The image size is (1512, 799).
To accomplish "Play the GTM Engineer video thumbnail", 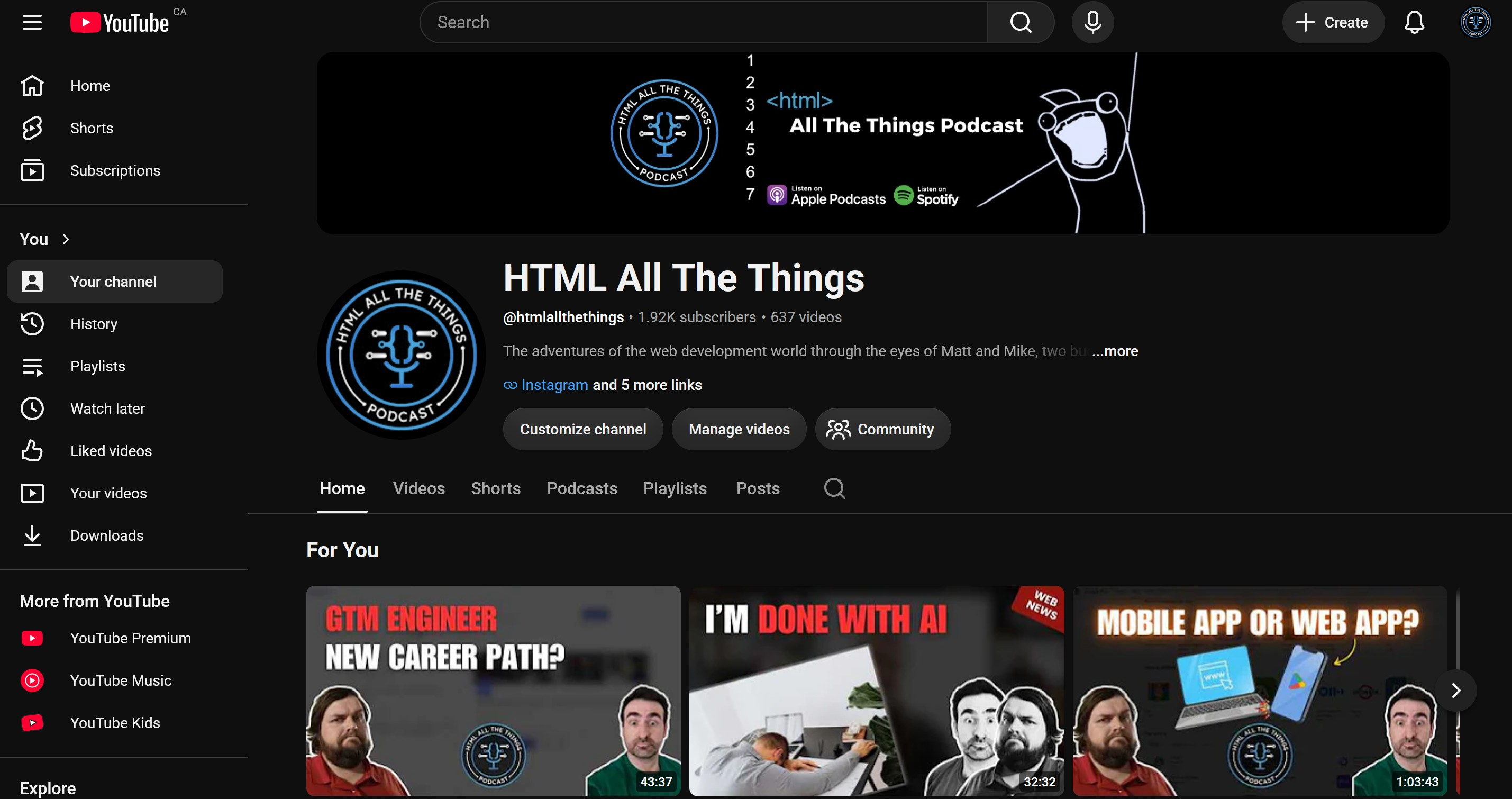I will click(x=493, y=691).
